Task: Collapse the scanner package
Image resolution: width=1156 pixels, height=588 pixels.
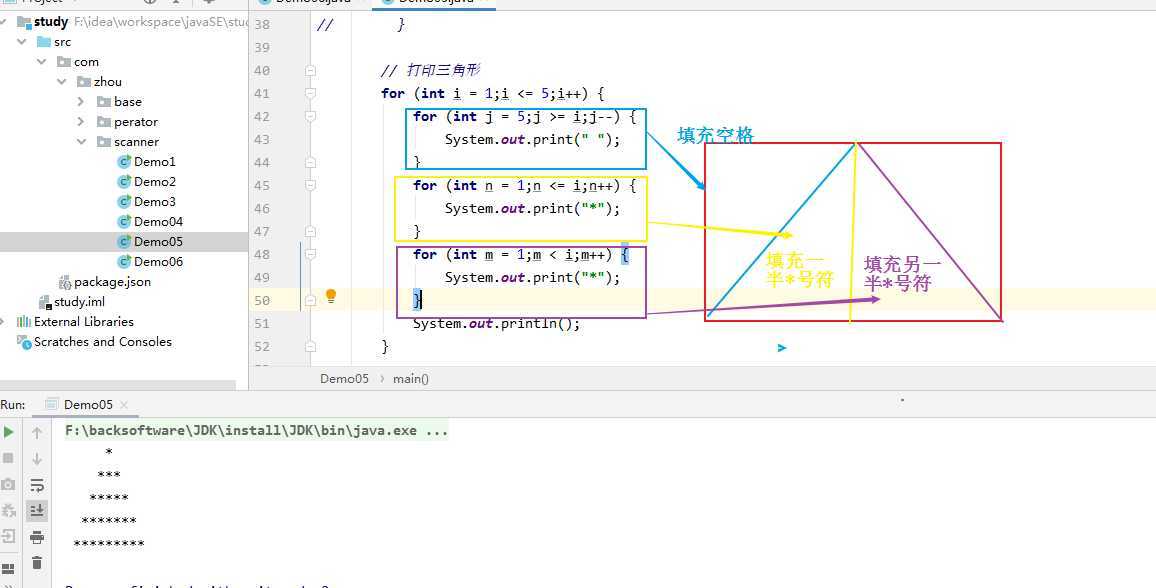Action: pos(82,141)
